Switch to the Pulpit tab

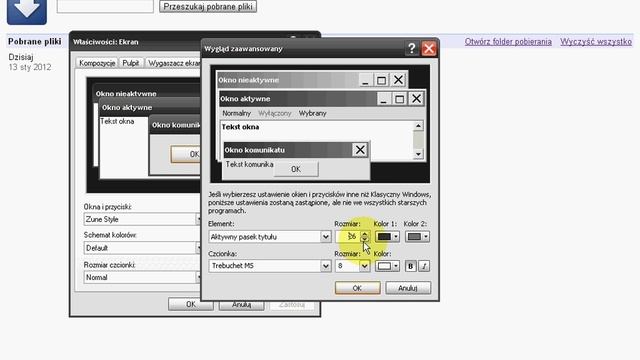[x=131, y=63]
